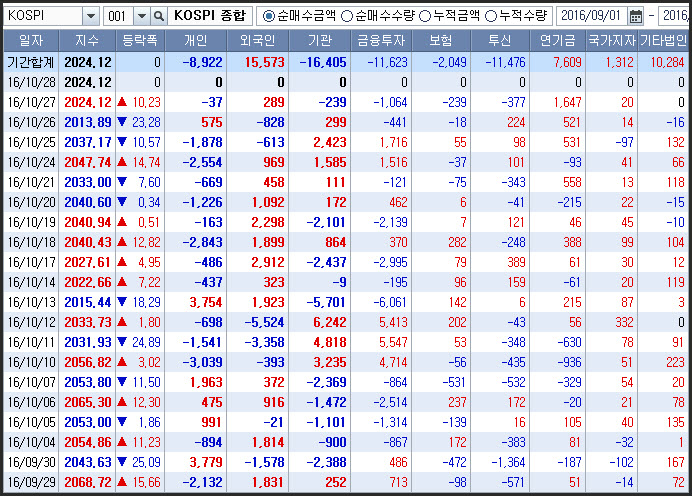Click the 등락폭 column header
The height and width of the screenshot is (496, 692).
tap(140, 41)
